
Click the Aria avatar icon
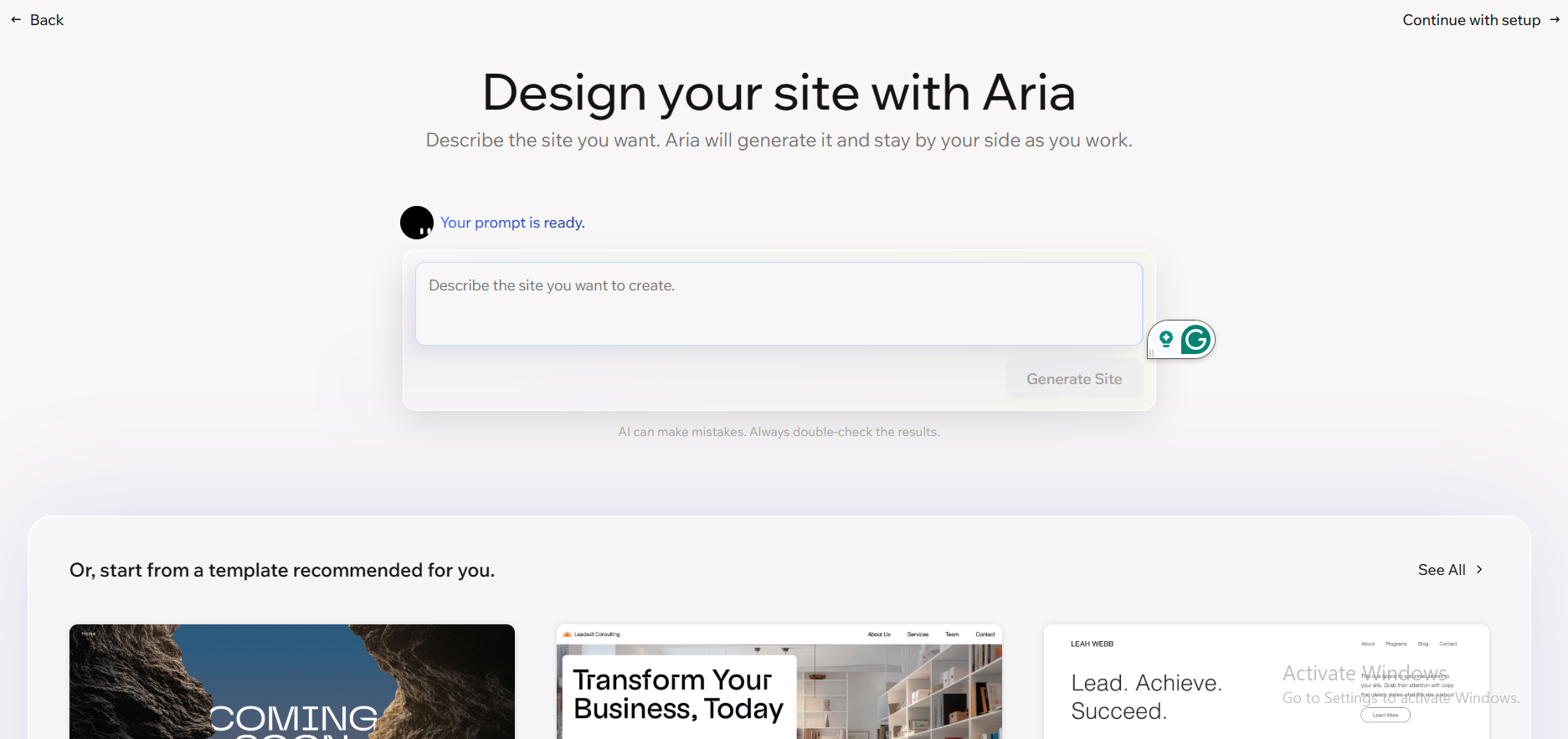(417, 223)
